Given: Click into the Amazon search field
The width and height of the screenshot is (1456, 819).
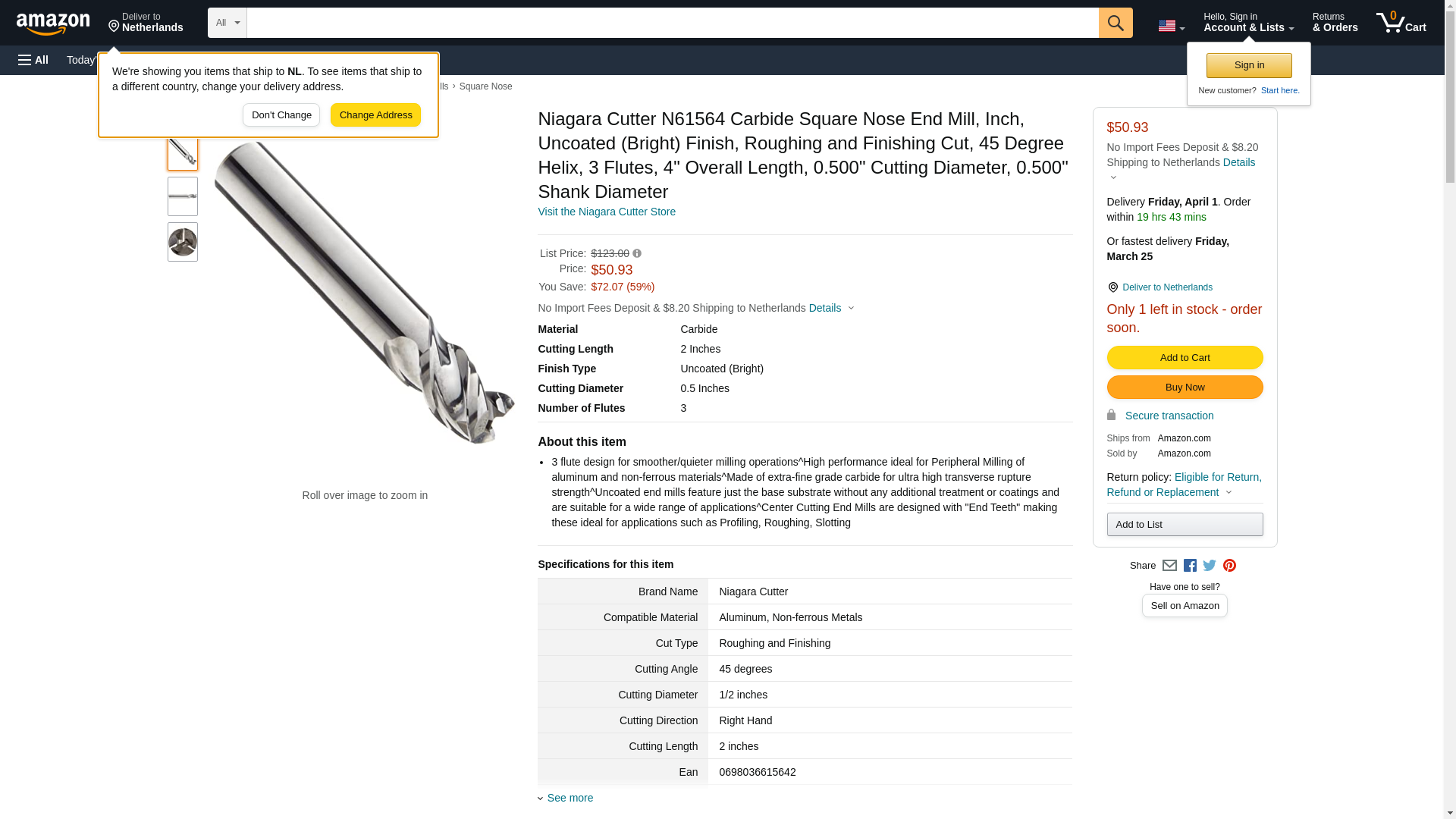Looking at the screenshot, I should pos(672,23).
